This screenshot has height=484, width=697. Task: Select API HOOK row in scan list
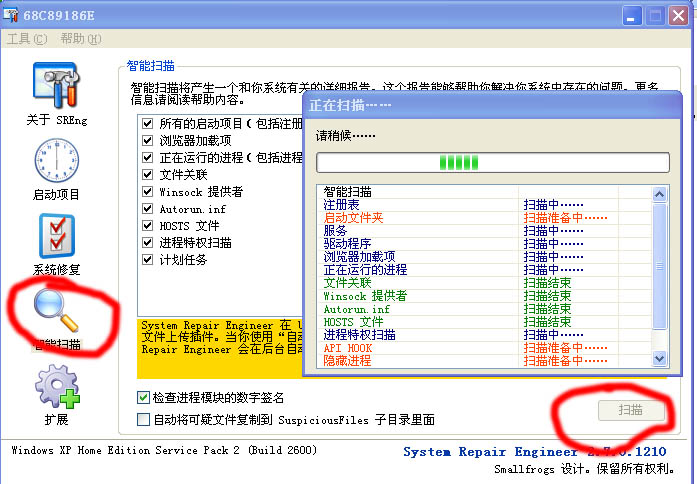(x=484, y=348)
